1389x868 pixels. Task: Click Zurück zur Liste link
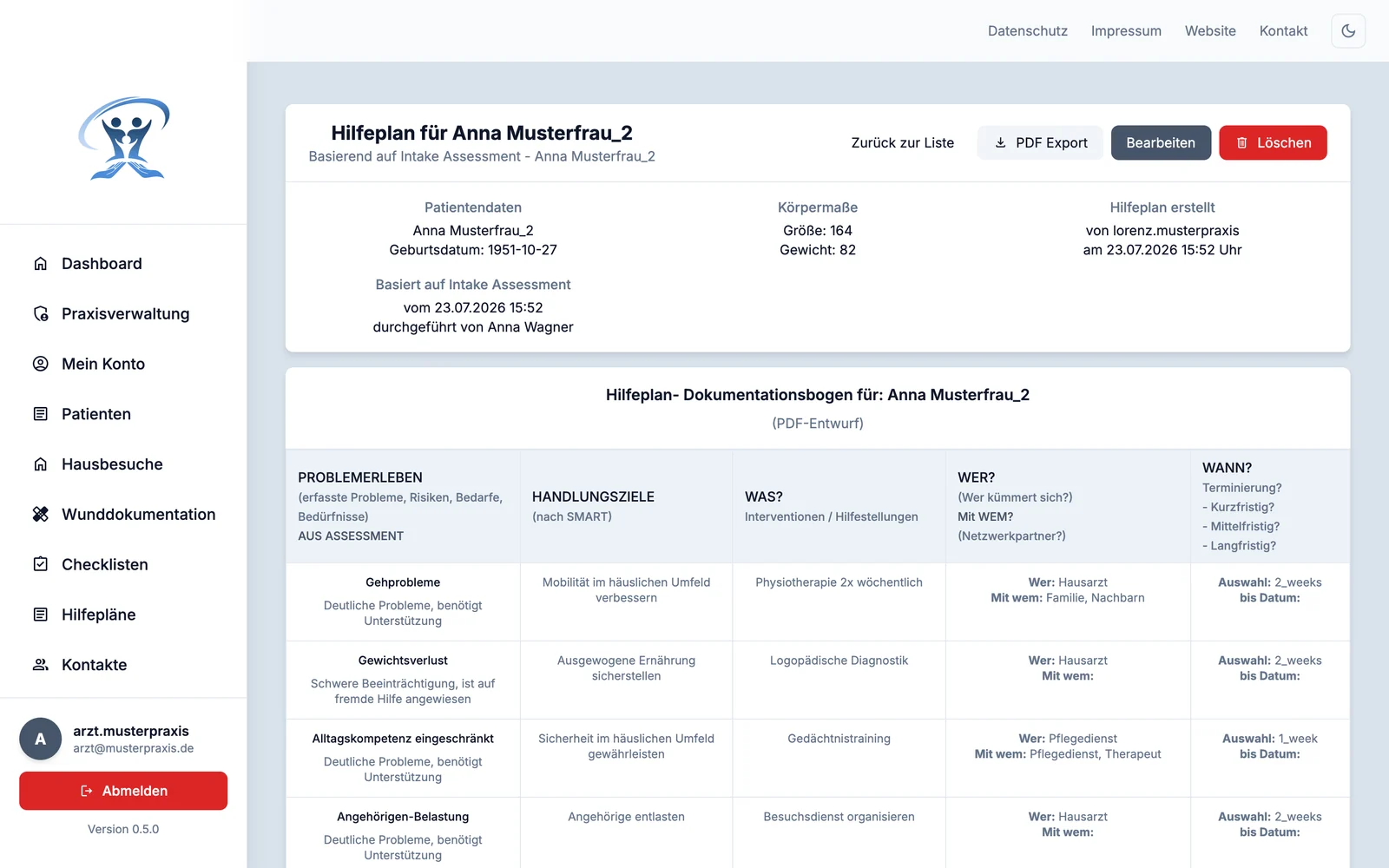coord(903,142)
